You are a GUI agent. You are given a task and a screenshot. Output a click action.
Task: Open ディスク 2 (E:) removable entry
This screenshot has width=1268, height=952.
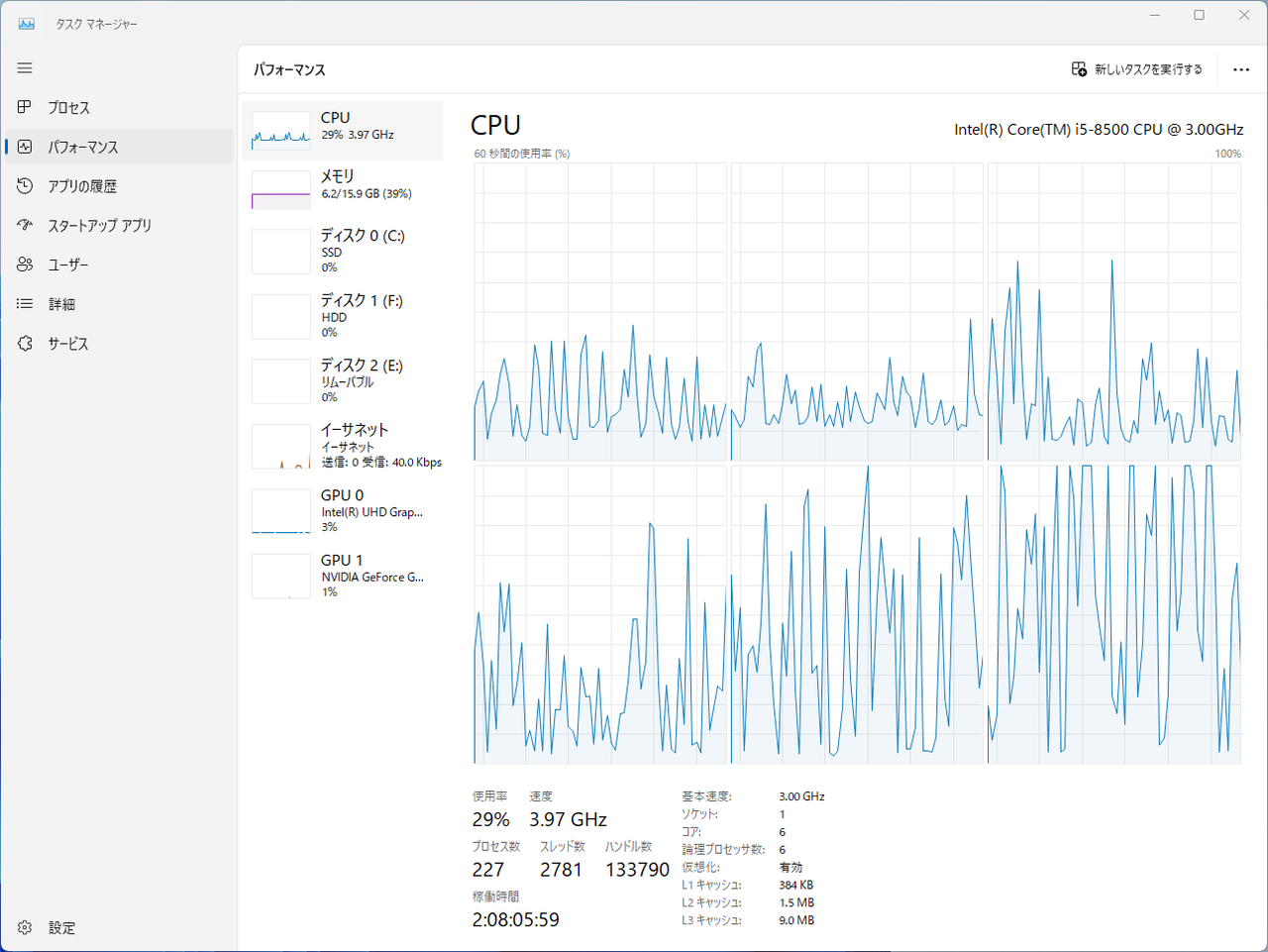pos(343,381)
